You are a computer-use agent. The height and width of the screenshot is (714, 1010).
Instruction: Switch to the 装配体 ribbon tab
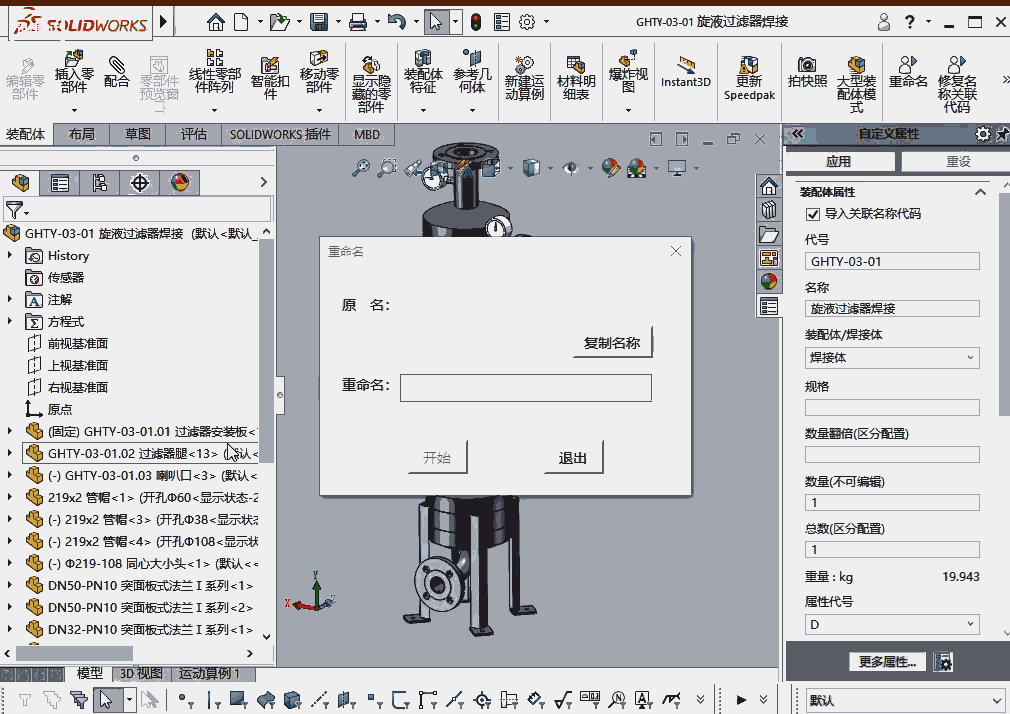click(x=26, y=135)
